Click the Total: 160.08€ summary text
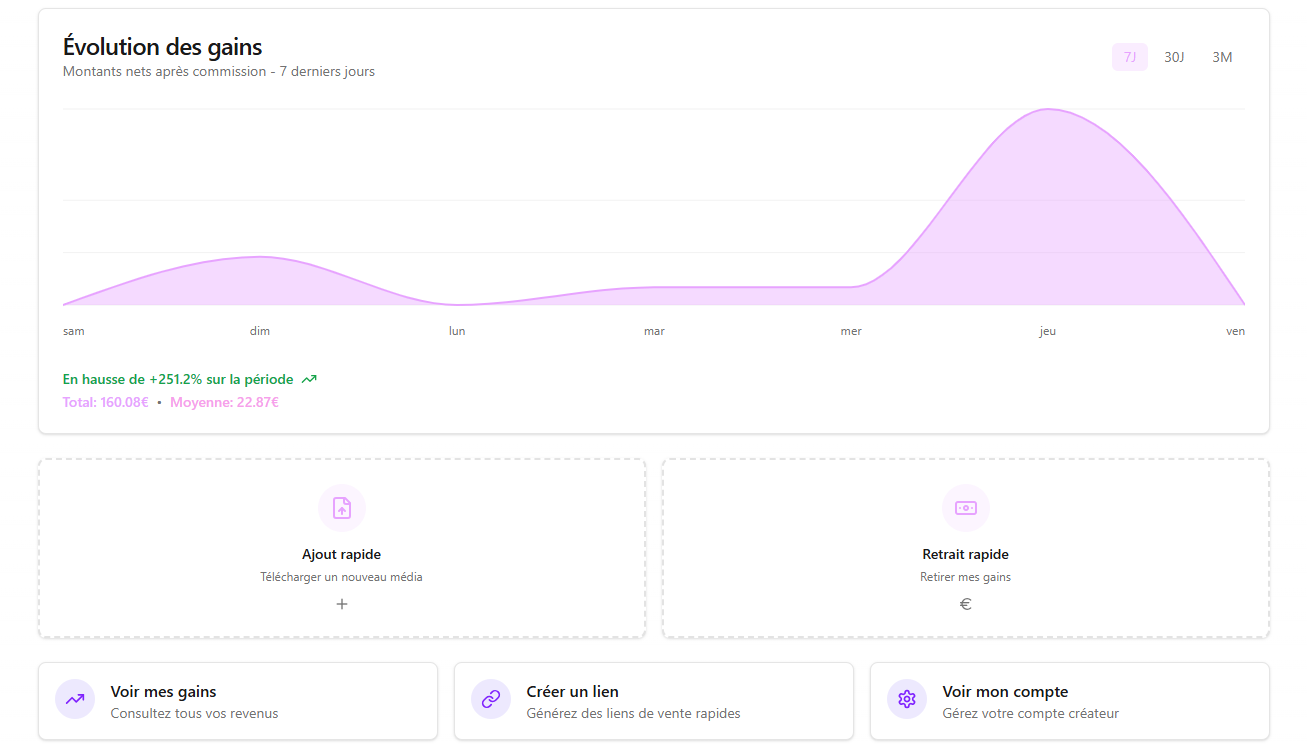The width and height of the screenshot is (1307, 753). (106, 403)
